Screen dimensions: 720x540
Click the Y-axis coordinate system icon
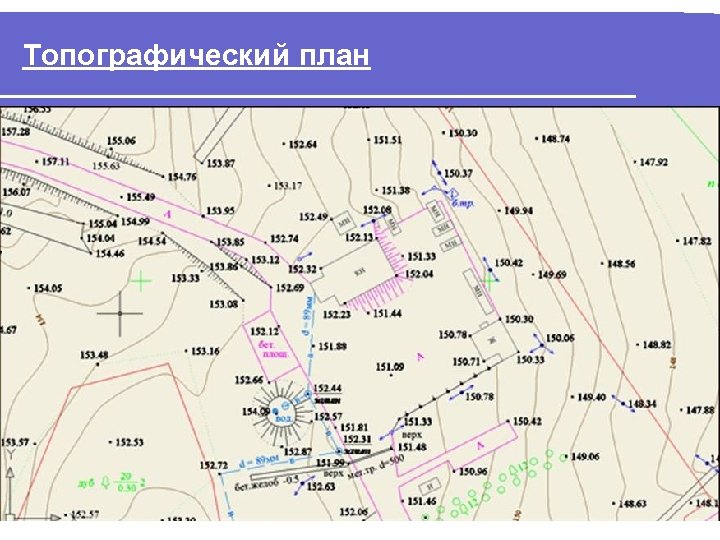click(x=10, y=482)
